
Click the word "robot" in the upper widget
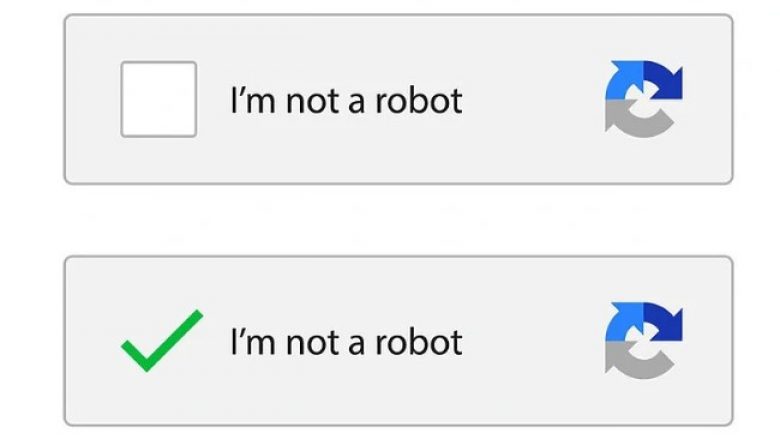pos(419,101)
